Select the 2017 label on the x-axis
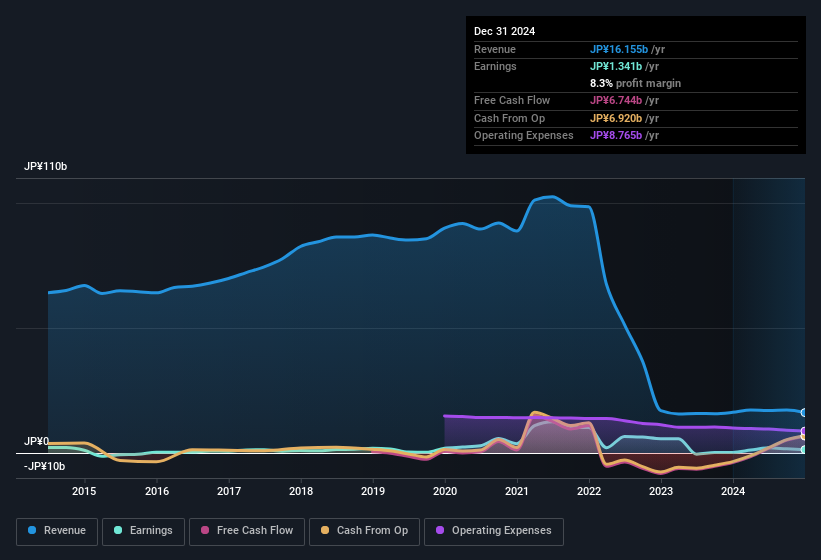 coord(229,491)
